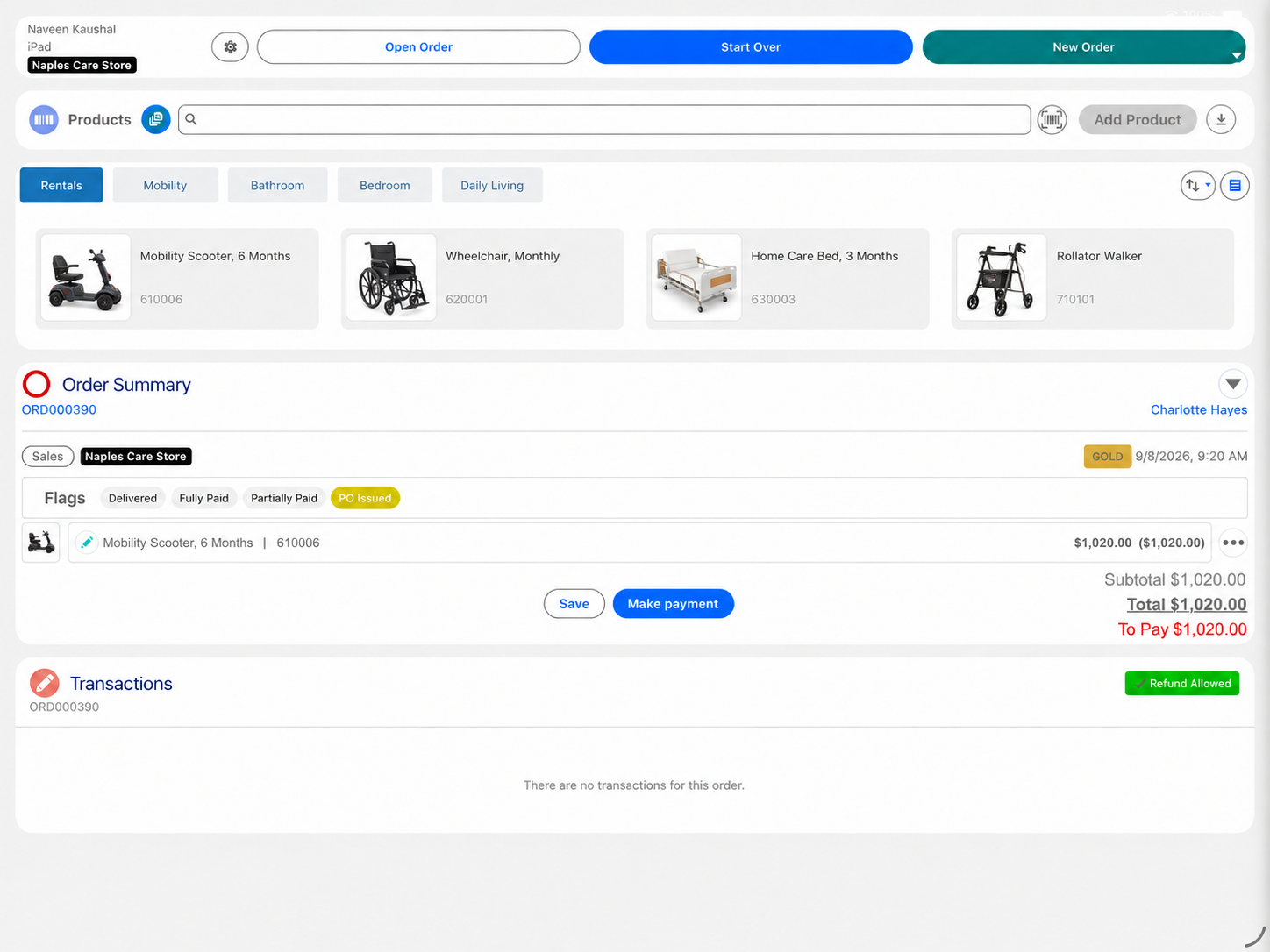Toggle the Fully Paid flag

click(x=203, y=498)
